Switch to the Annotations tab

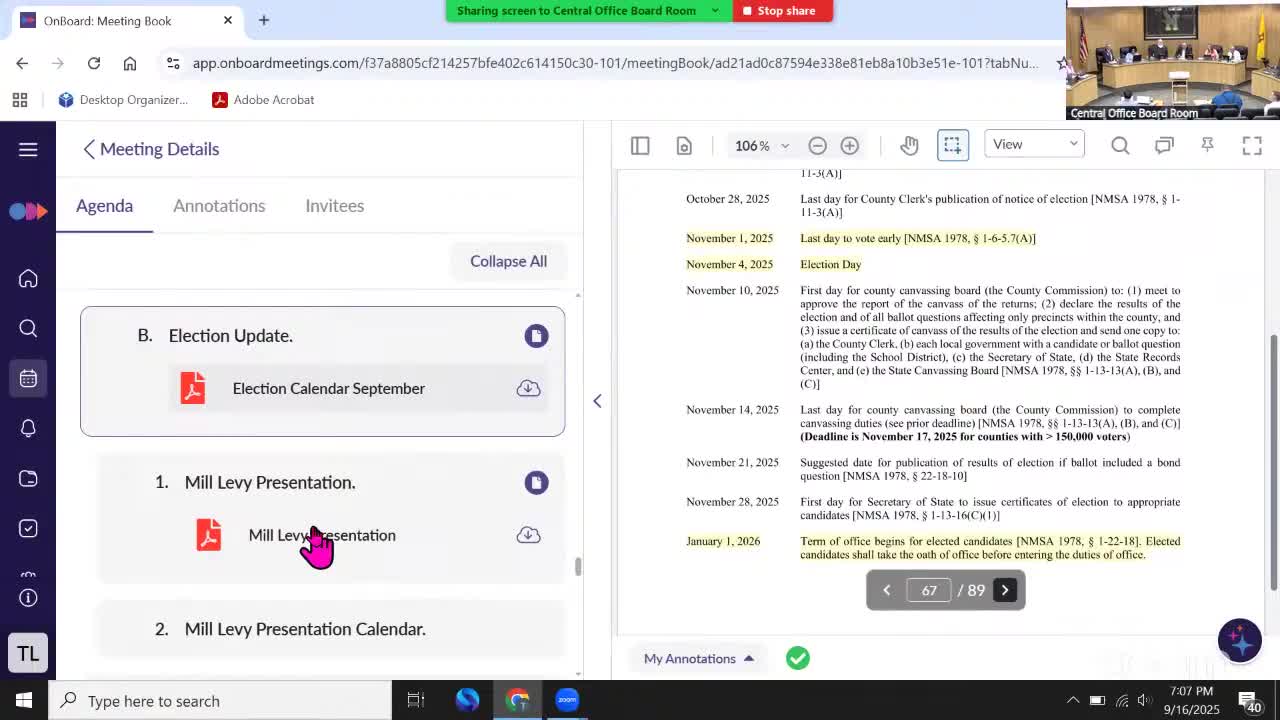[219, 206]
